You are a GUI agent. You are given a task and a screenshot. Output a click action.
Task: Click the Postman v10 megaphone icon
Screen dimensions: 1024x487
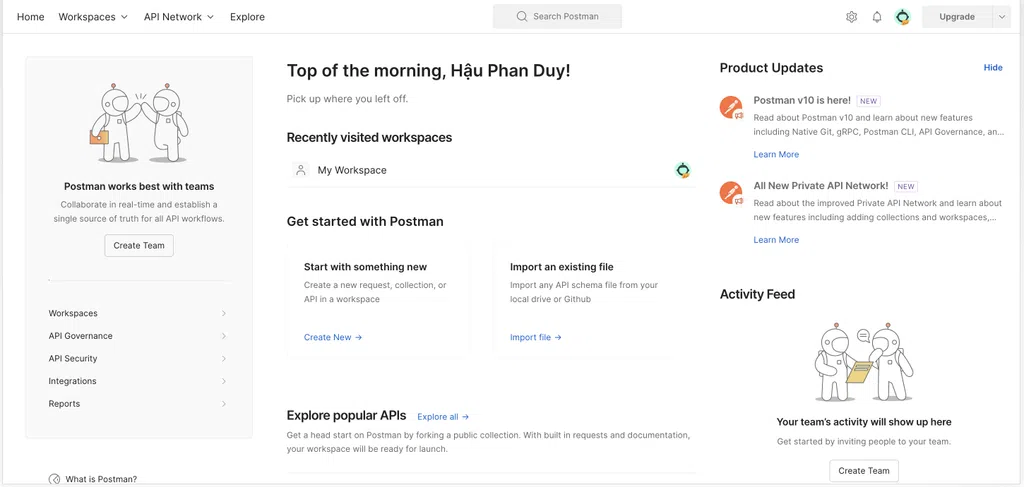pyautogui.click(x=731, y=107)
